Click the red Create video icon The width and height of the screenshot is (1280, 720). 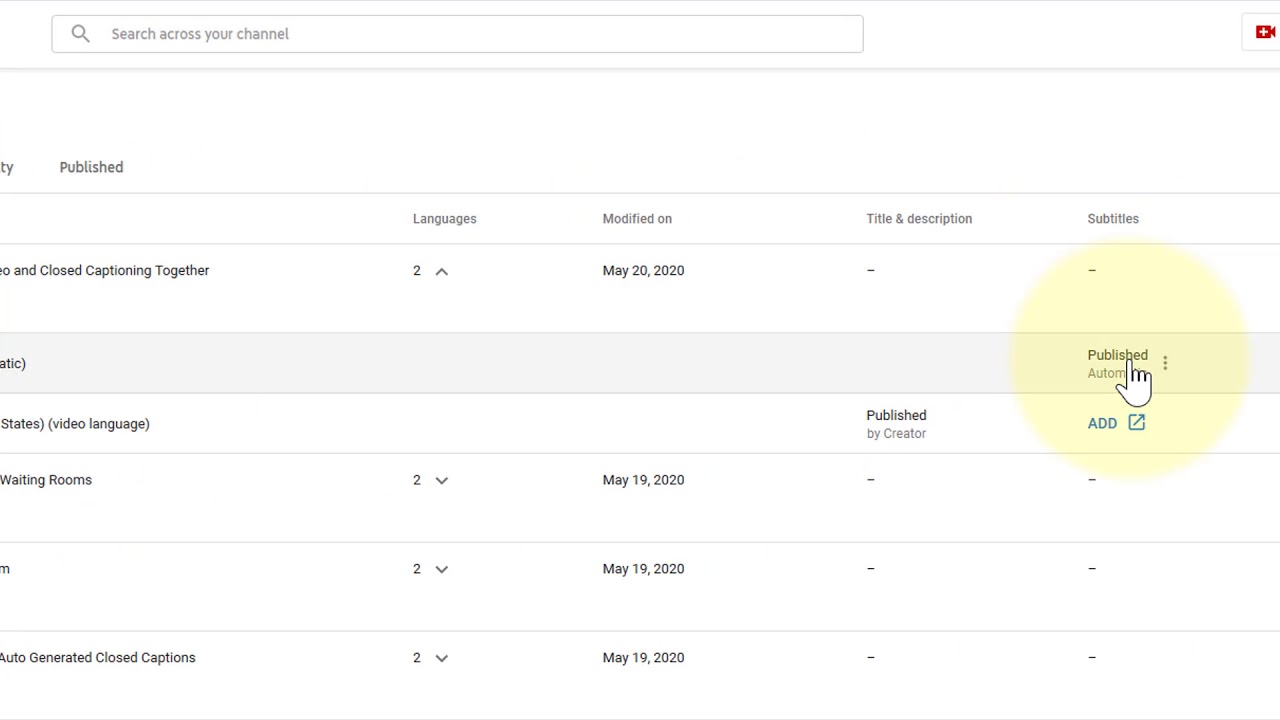pyautogui.click(x=1265, y=32)
